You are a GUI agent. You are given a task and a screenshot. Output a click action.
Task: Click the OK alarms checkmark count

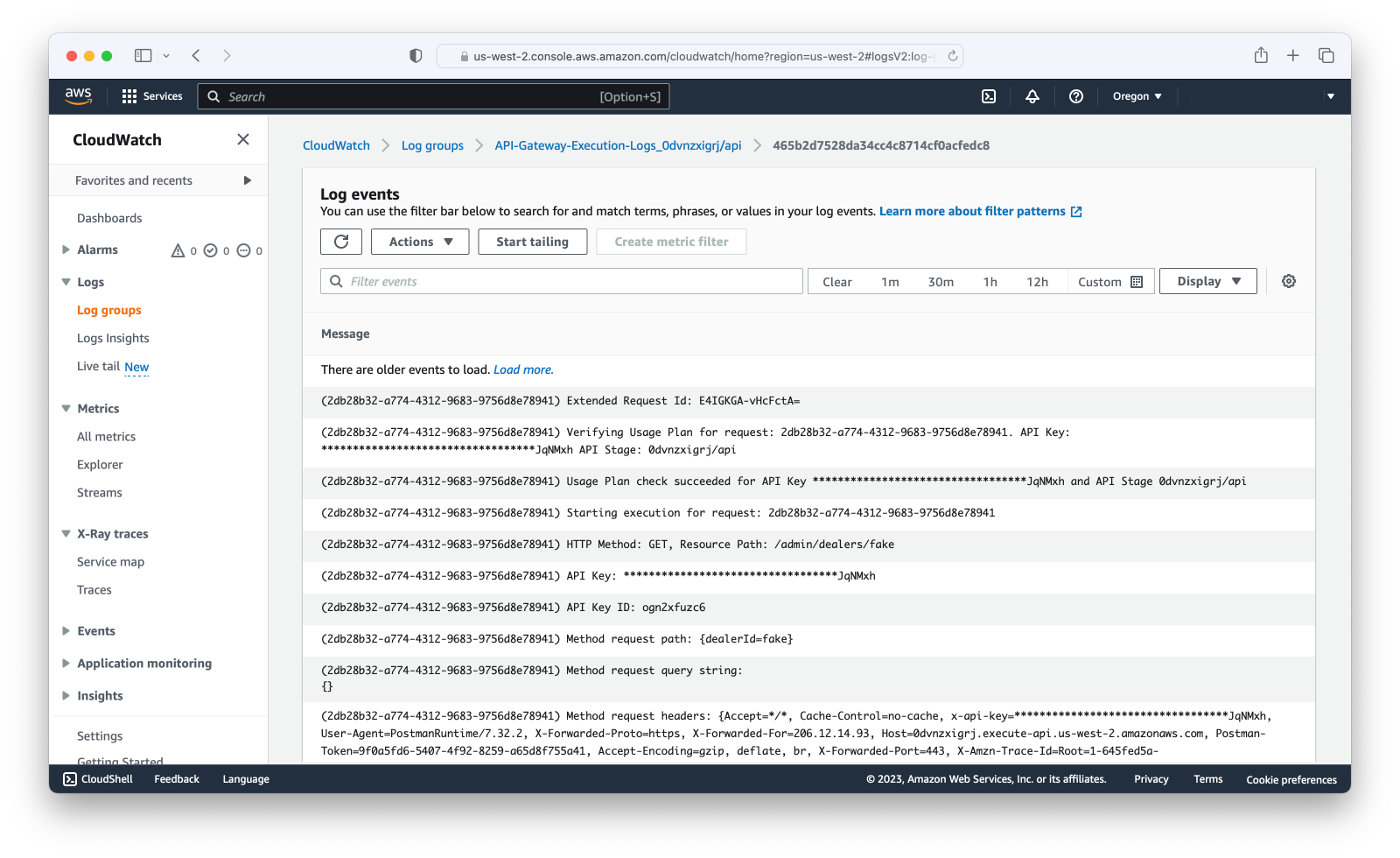[x=217, y=250]
